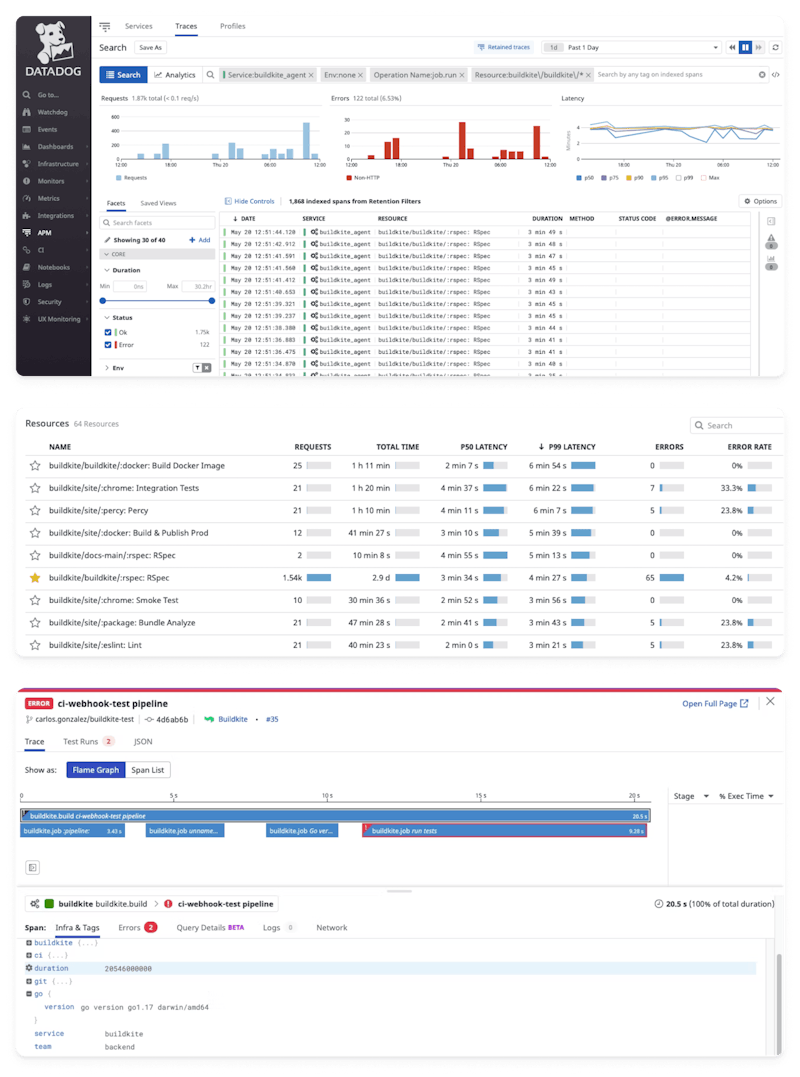Click the Resources search field
The width and height of the screenshot is (800, 1077).
click(736, 425)
